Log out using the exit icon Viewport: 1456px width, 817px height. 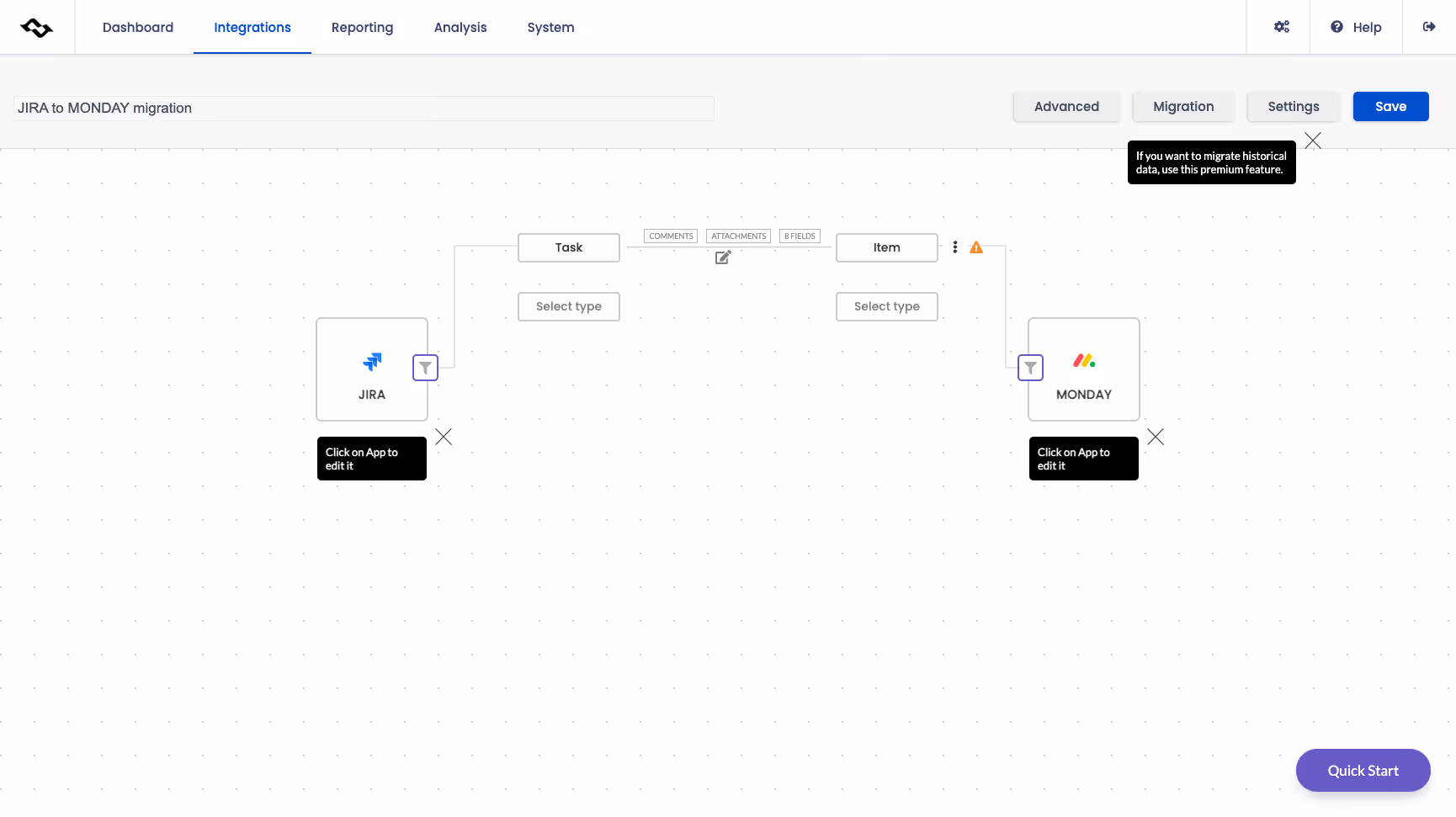[x=1430, y=26]
